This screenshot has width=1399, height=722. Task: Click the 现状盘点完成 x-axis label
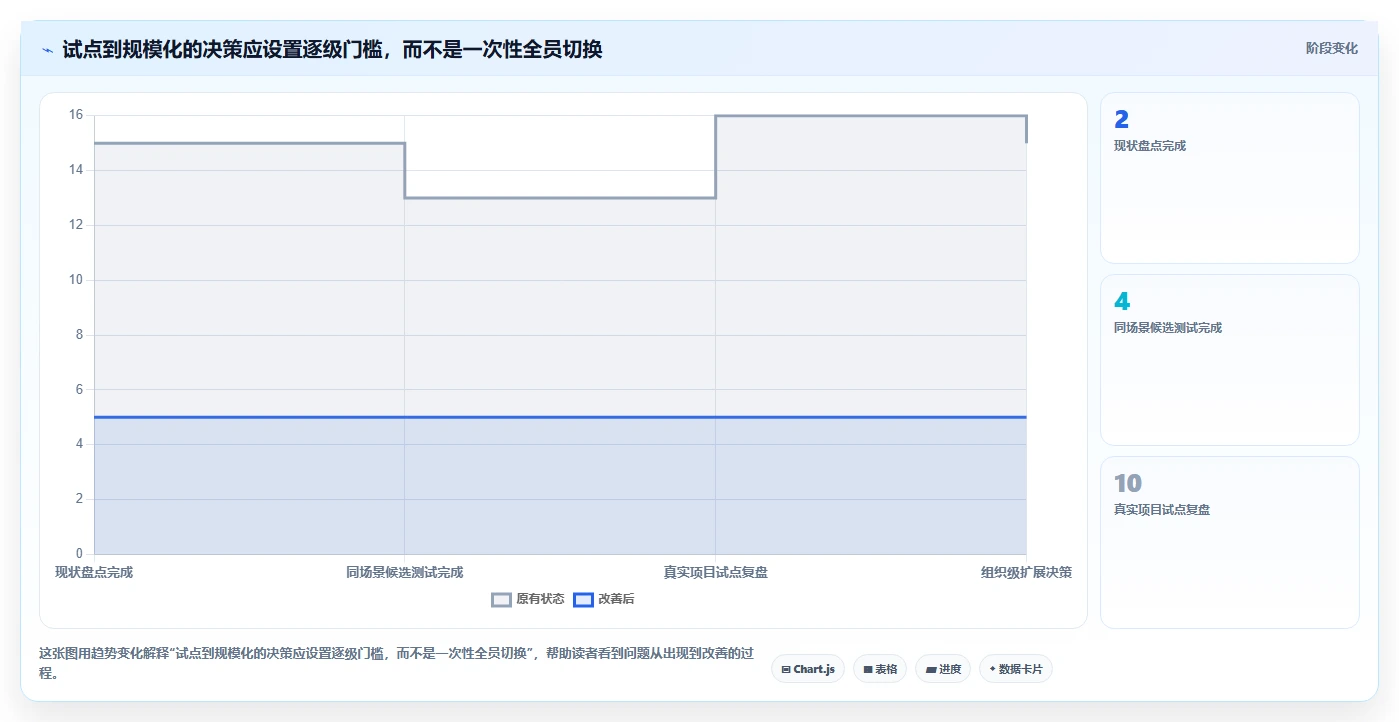coord(94,572)
